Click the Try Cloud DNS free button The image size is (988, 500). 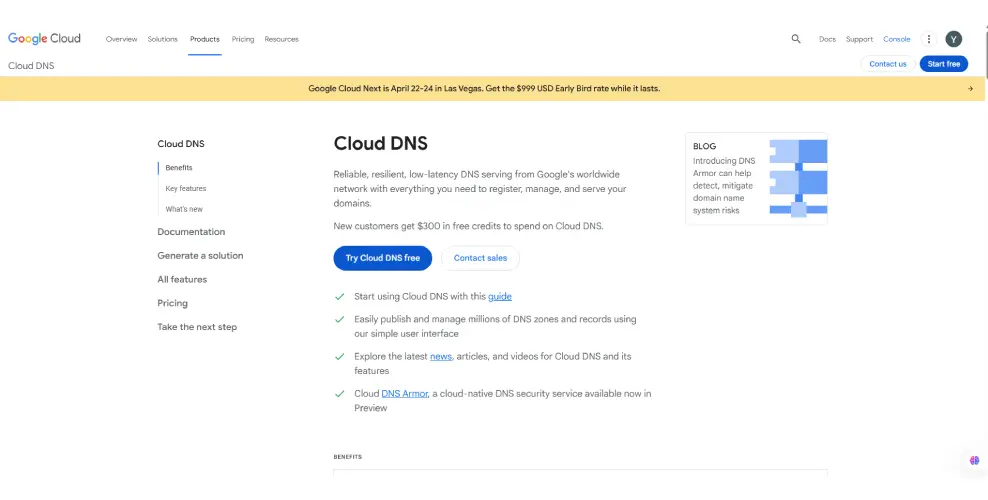383,258
